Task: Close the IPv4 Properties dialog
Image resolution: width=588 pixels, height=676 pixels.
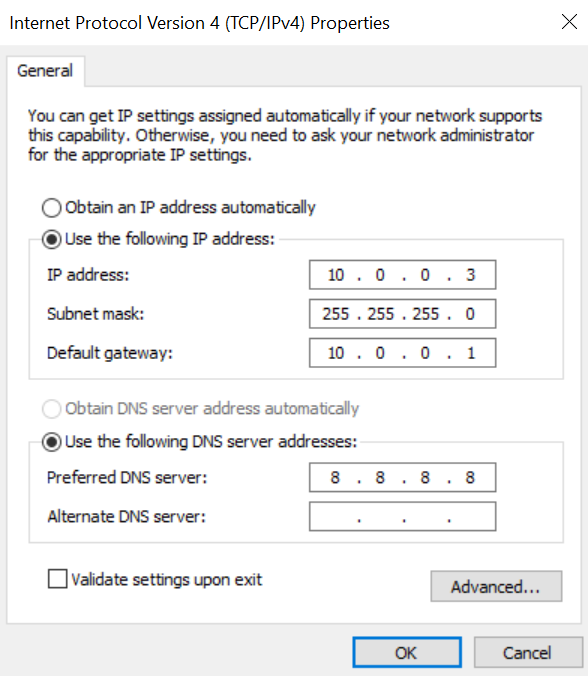Action: (569, 22)
